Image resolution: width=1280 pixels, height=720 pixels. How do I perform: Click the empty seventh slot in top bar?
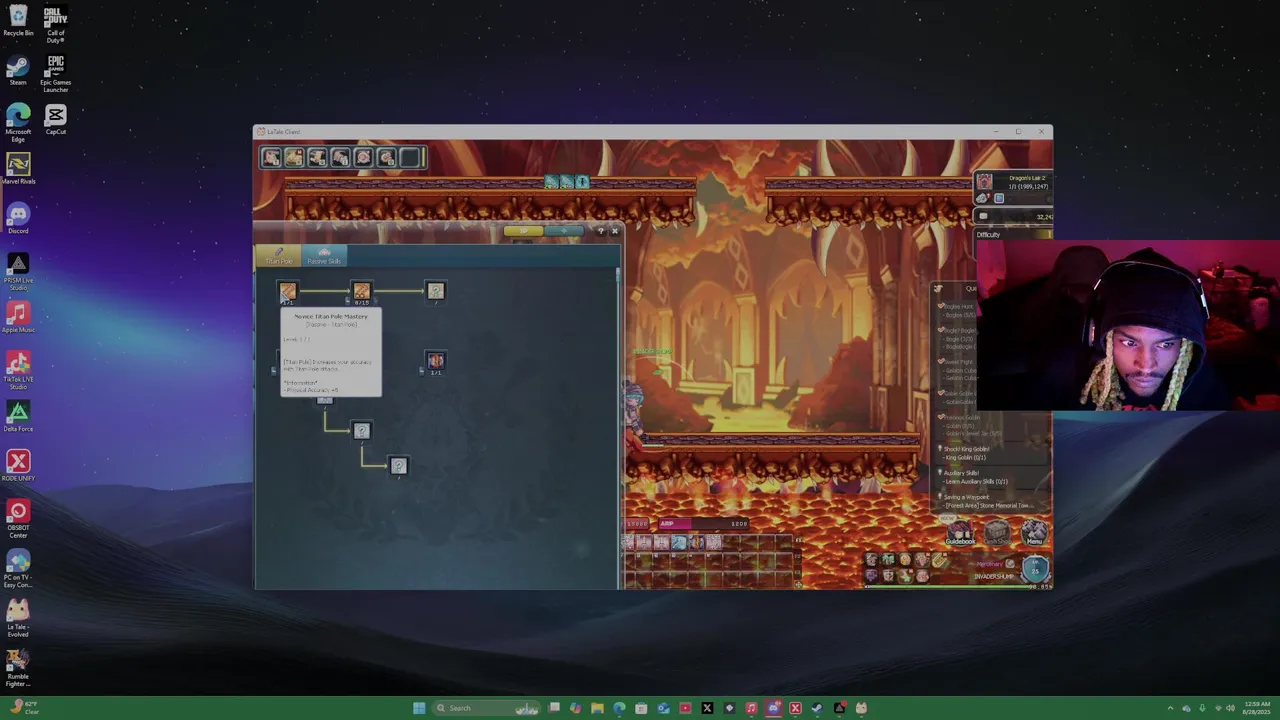coord(410,157)
